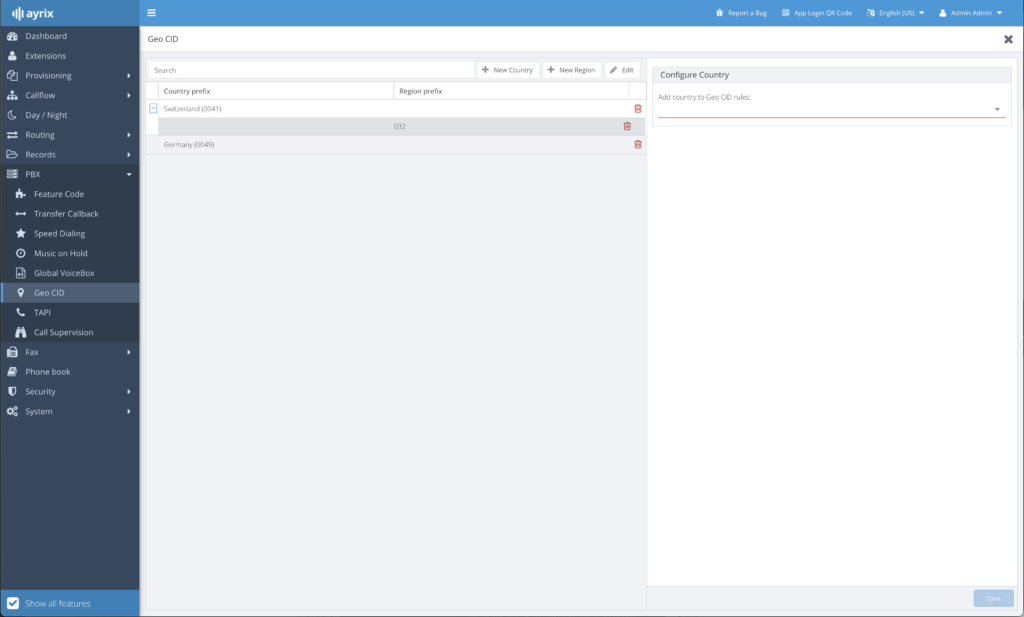1024x617 pixels.
Task: Click the System gears icon
Action: click(x=12, y=411)
